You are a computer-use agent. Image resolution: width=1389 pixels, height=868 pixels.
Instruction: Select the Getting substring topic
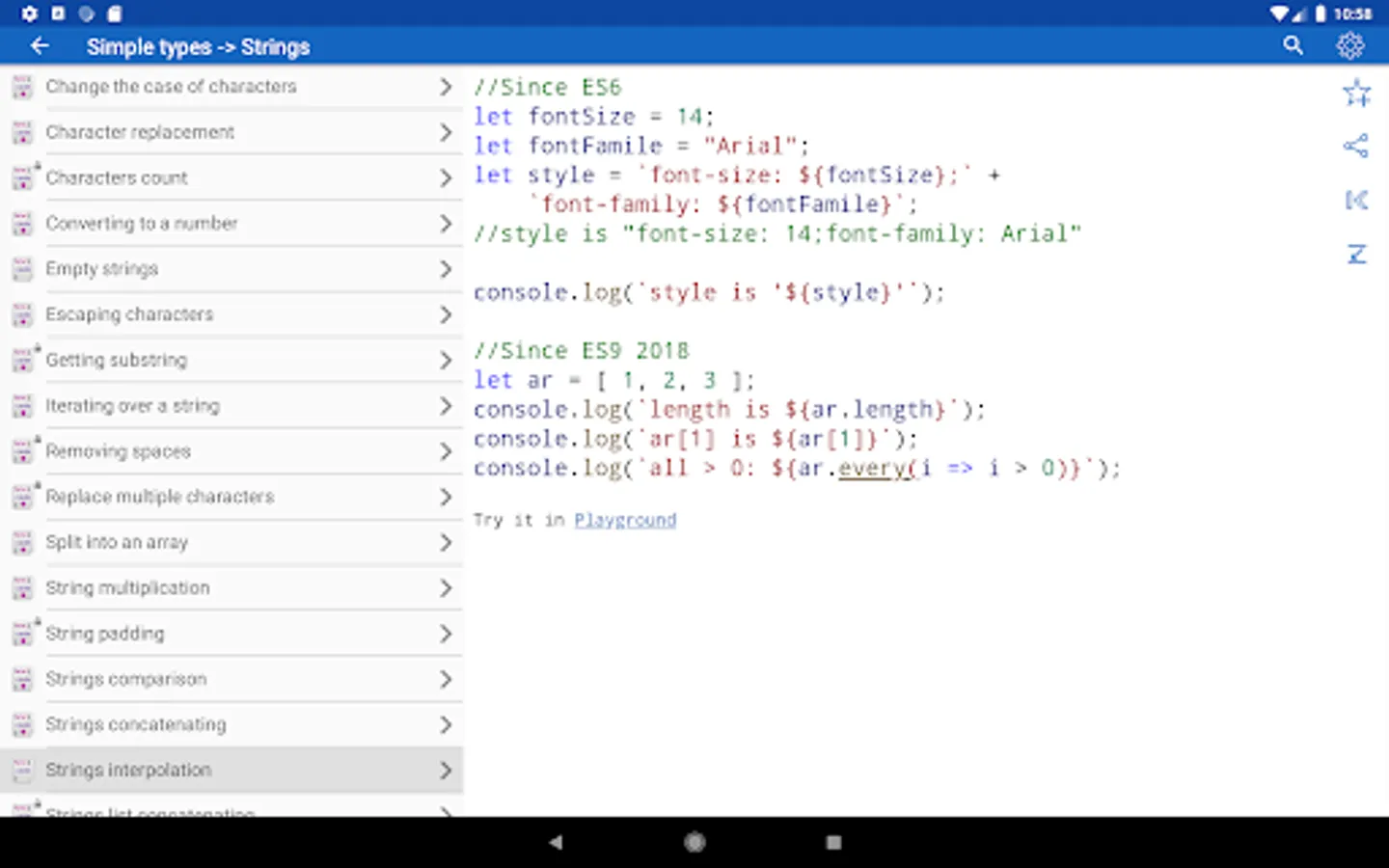231,360
